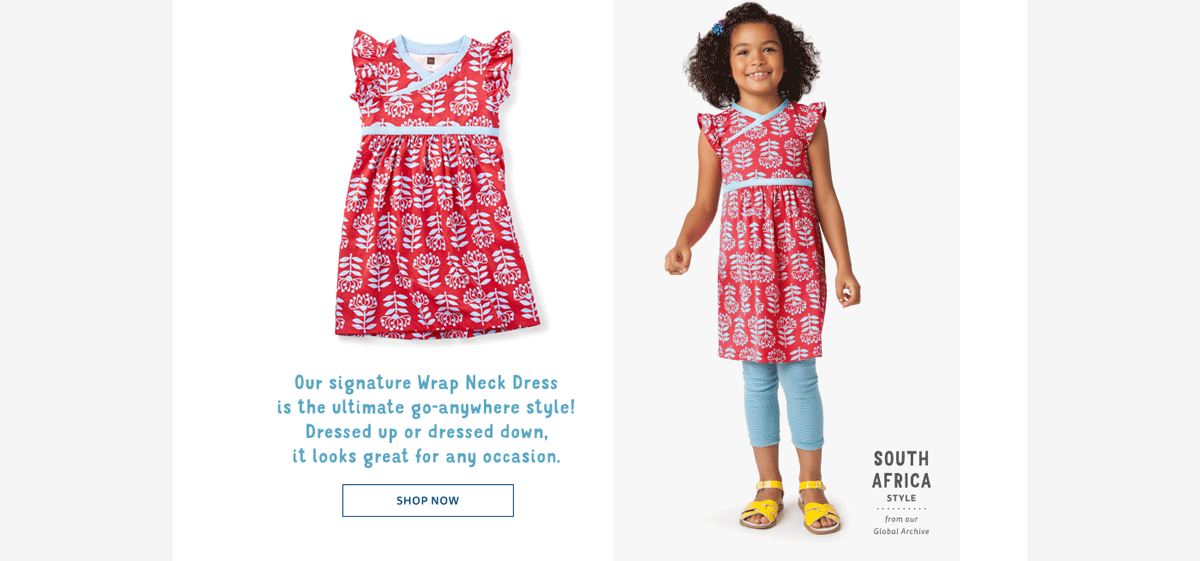Click the "from our Global Archive" caption
This screenshot has height=561, width=1200.
tap(901, 525)
